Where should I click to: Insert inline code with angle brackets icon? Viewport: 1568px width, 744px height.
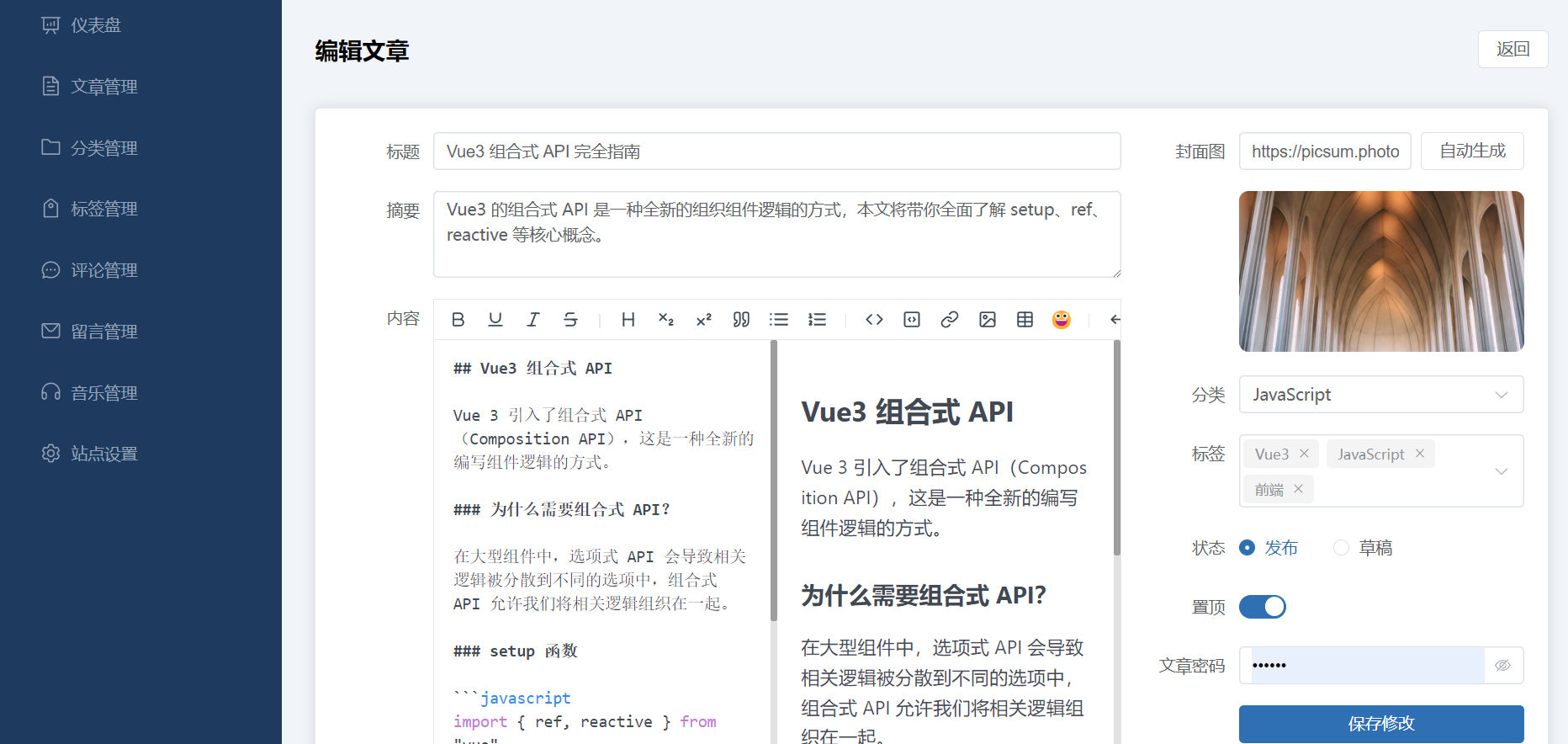coord(874,320)
